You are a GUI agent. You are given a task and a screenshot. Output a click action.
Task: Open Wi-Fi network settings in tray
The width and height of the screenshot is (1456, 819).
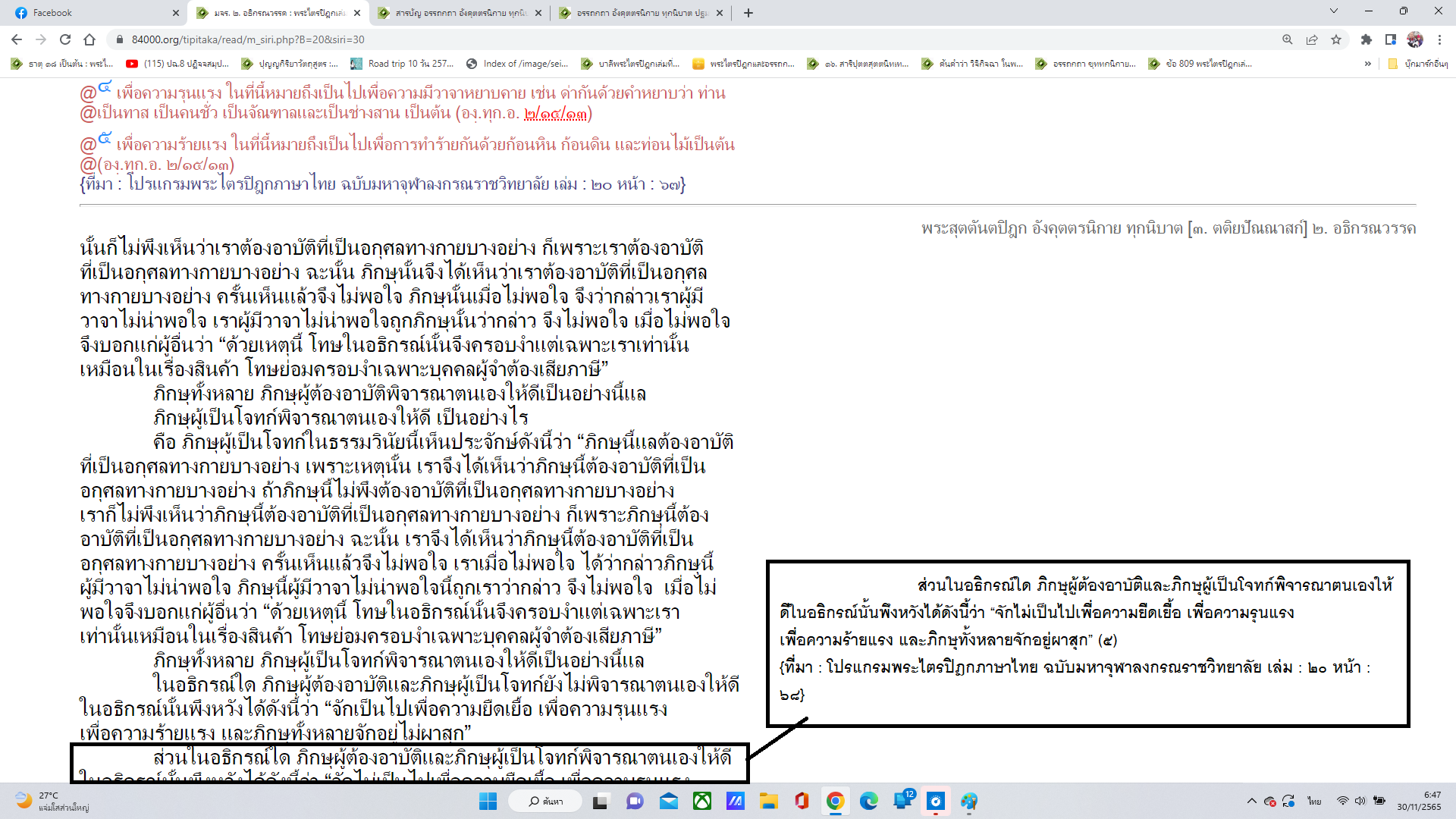click(1342, 801)
